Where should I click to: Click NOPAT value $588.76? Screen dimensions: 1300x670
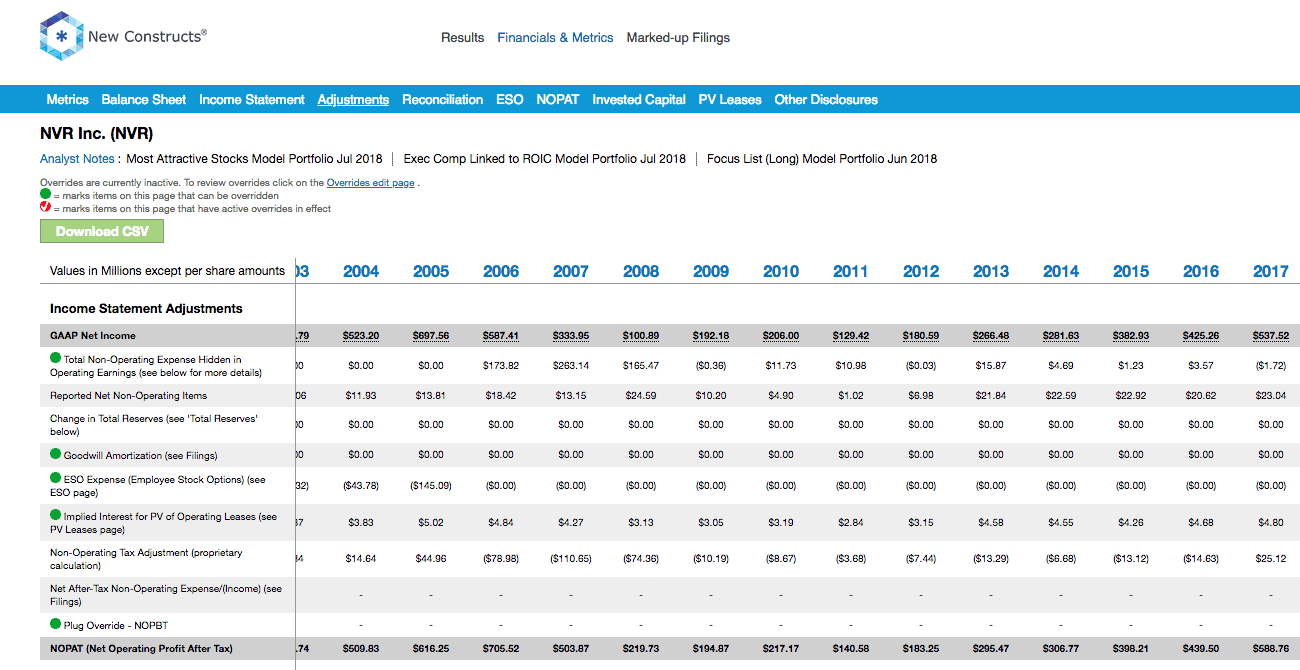click(1271, 649)
